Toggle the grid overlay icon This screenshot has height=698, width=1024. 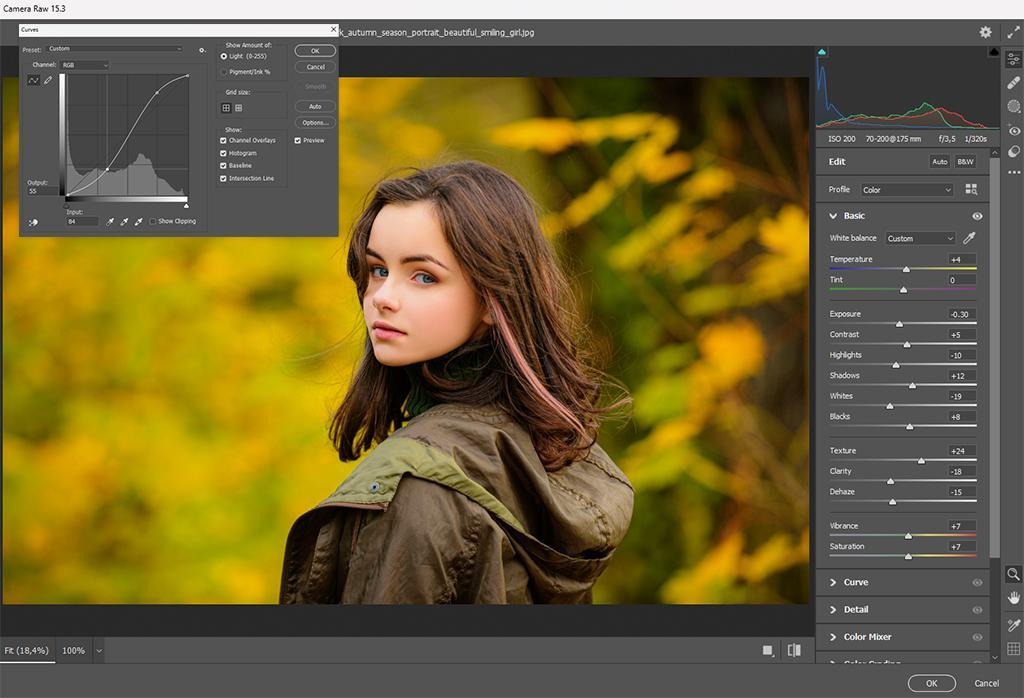tap(1013, 649)
